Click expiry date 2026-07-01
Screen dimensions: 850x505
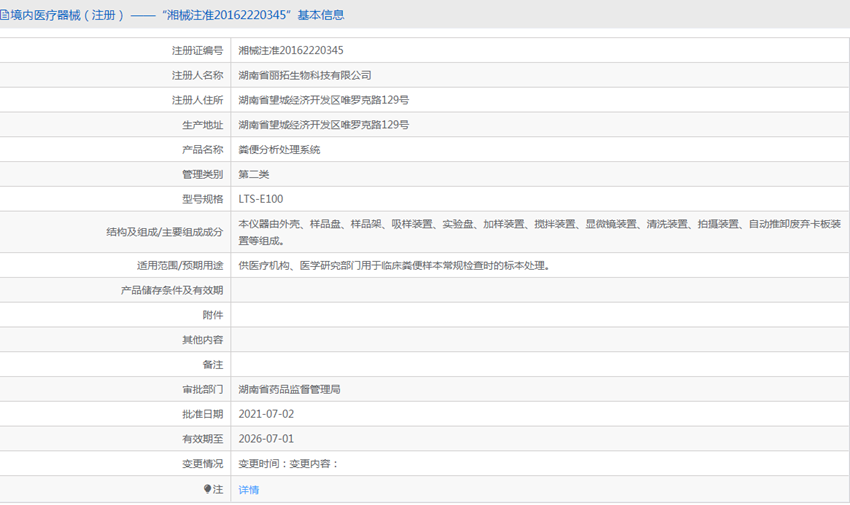[x=266, y=439]
